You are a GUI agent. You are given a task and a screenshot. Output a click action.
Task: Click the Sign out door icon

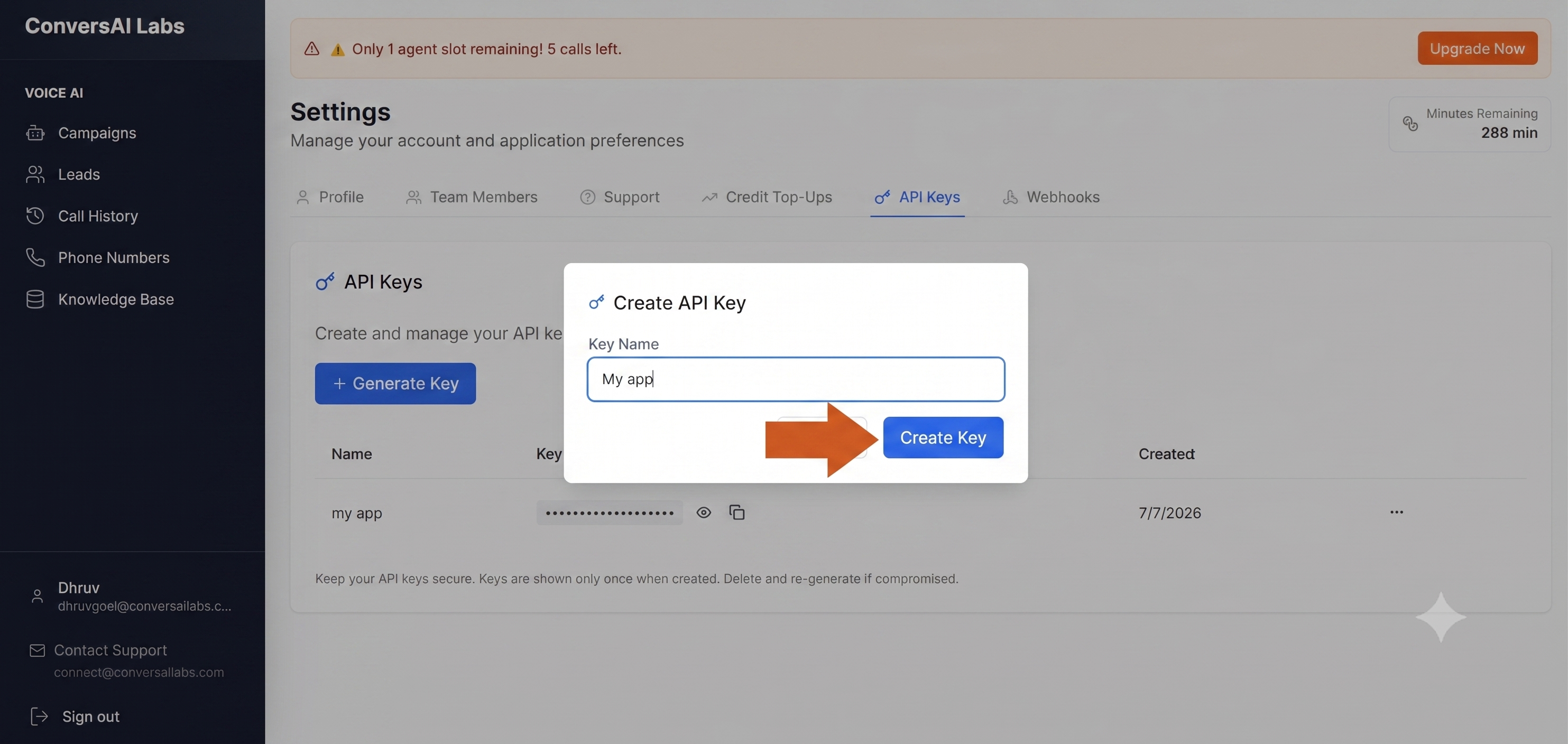[39, 716]
